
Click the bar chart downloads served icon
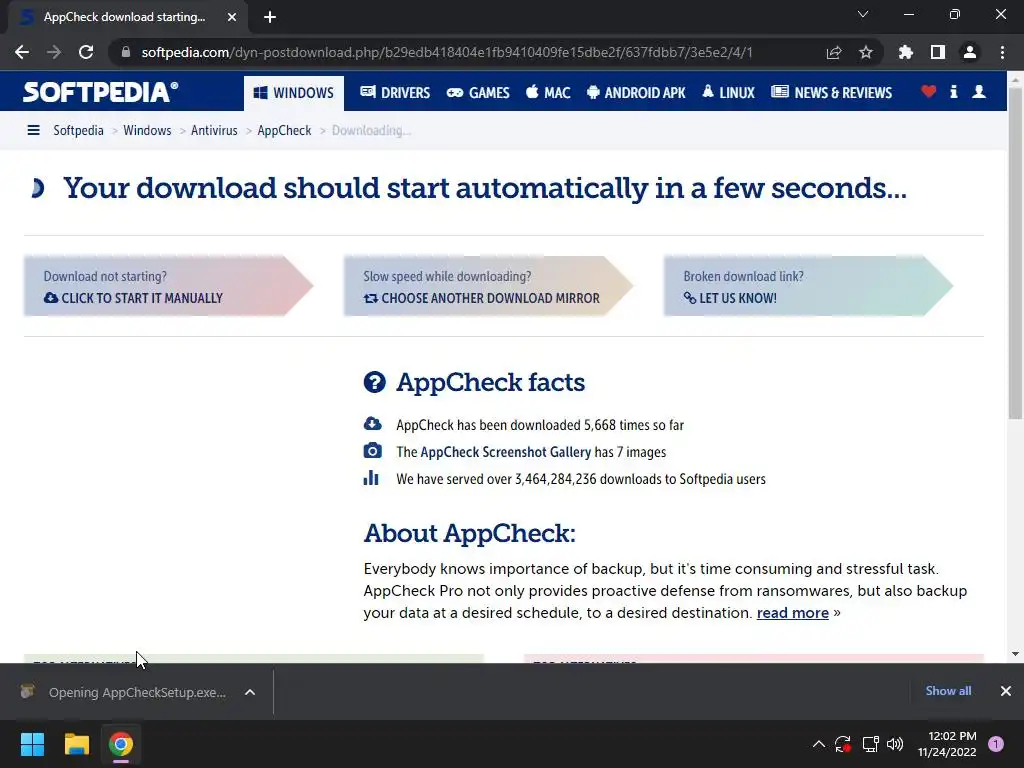click(371, 478)
